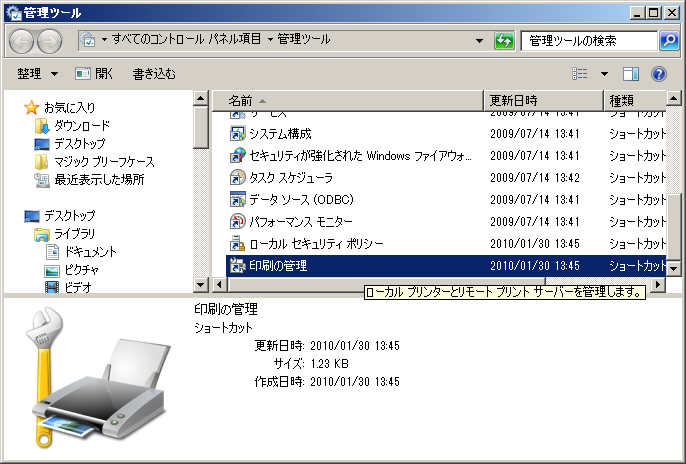
Task: Click the 開く toolbar button
Action: point(94,74)
